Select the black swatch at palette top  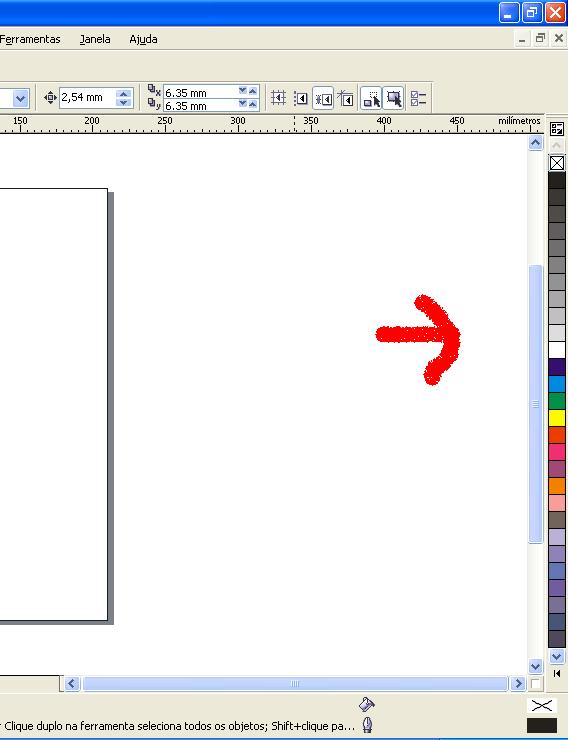tap(557, 180)
